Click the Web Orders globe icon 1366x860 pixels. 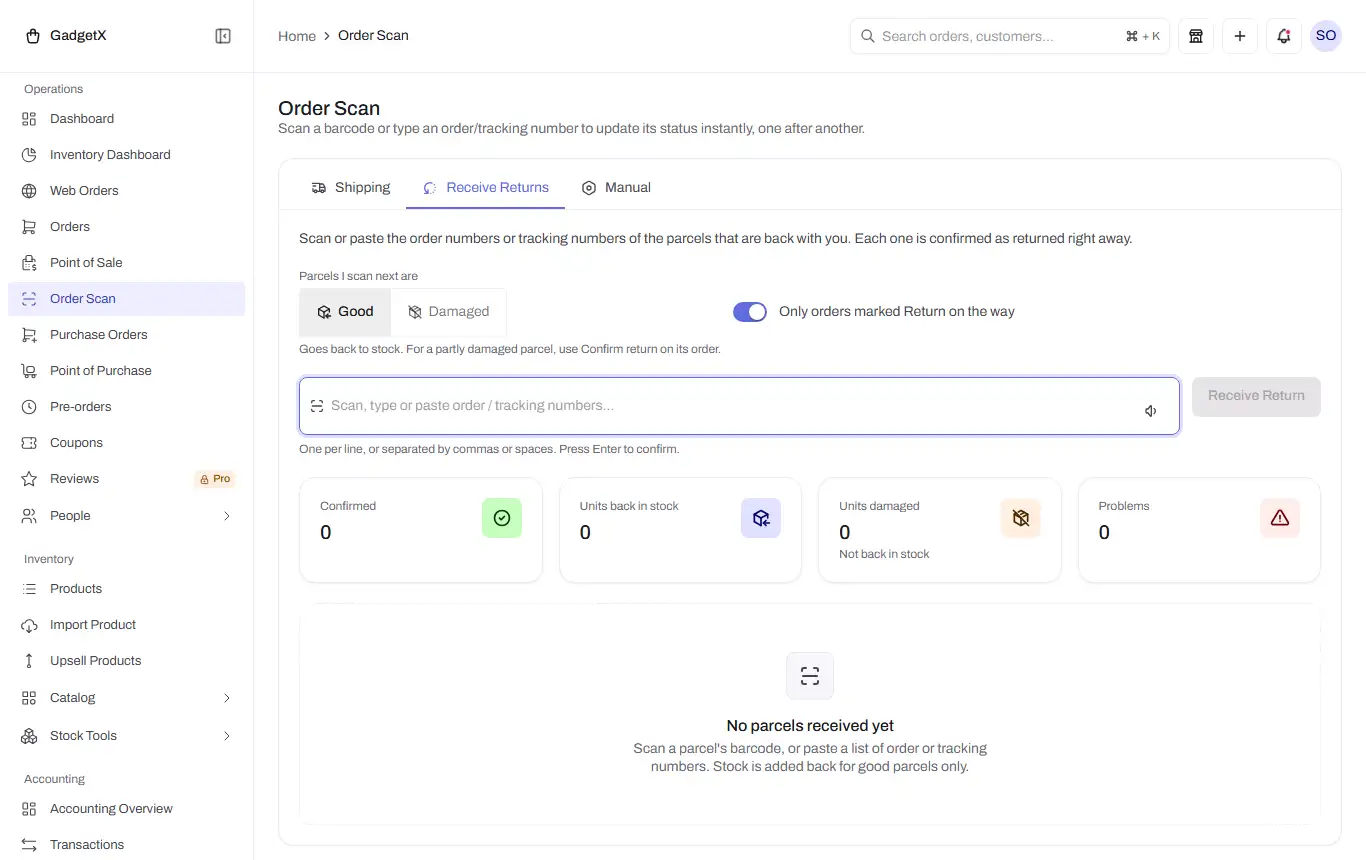[x=29, y=191]
